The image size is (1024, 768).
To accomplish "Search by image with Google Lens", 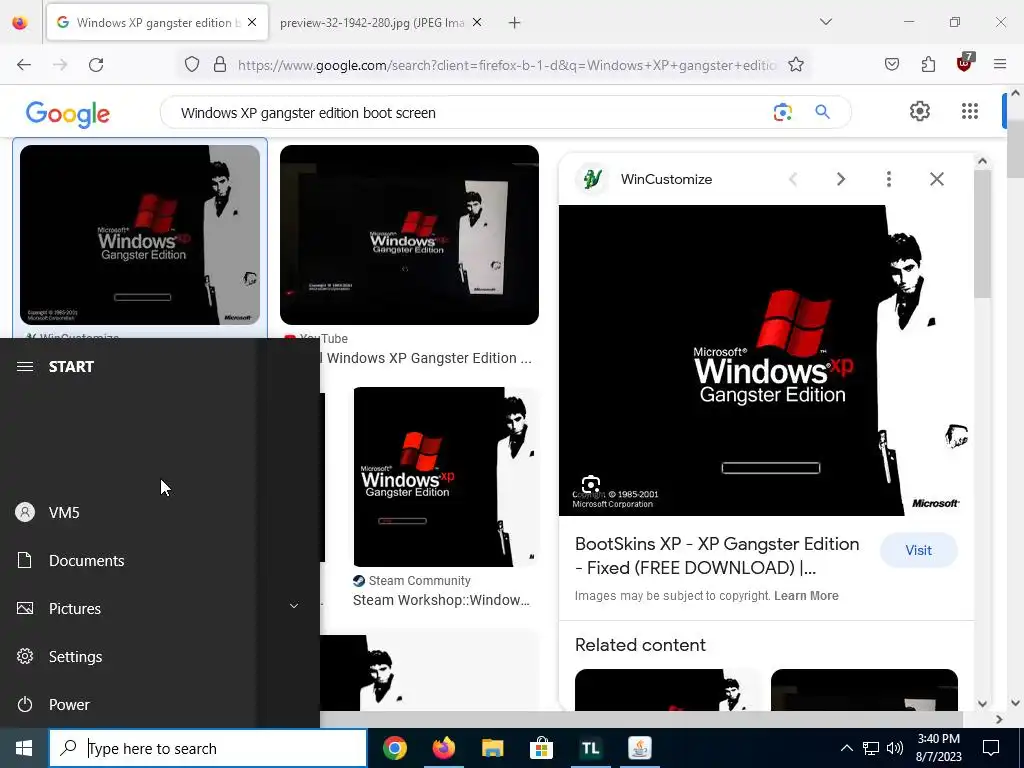I will [x=782, y=112].
